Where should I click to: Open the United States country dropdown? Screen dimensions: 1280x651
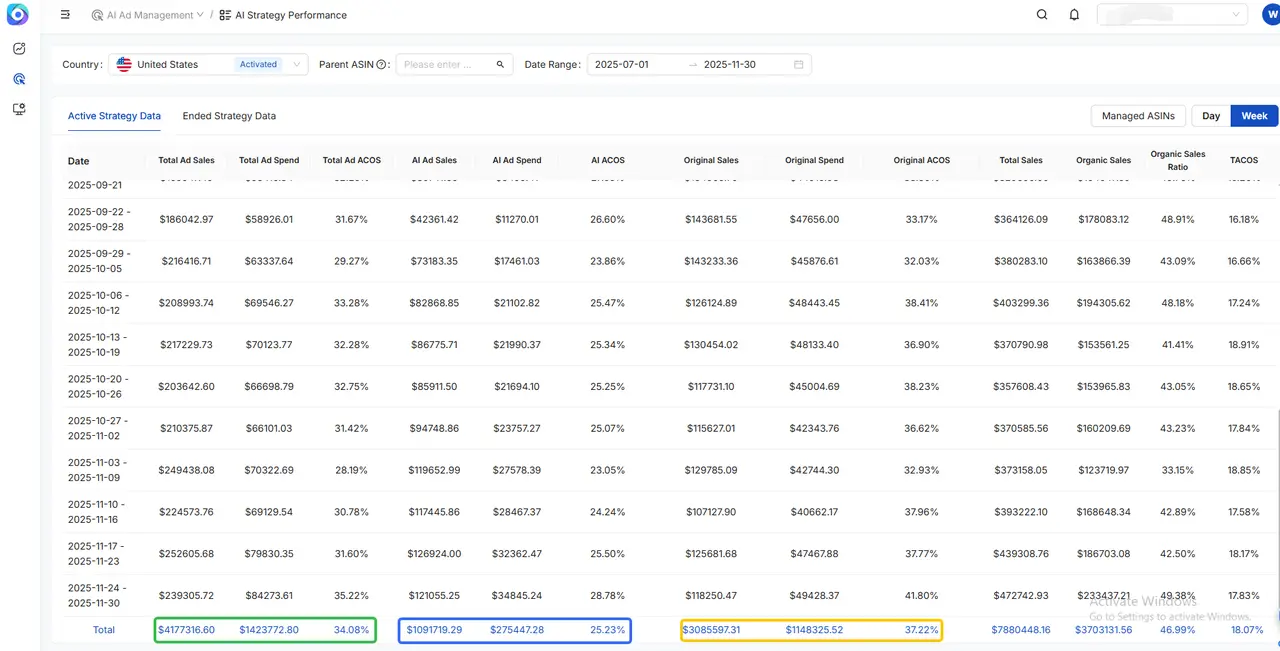(x=208, y=65)
